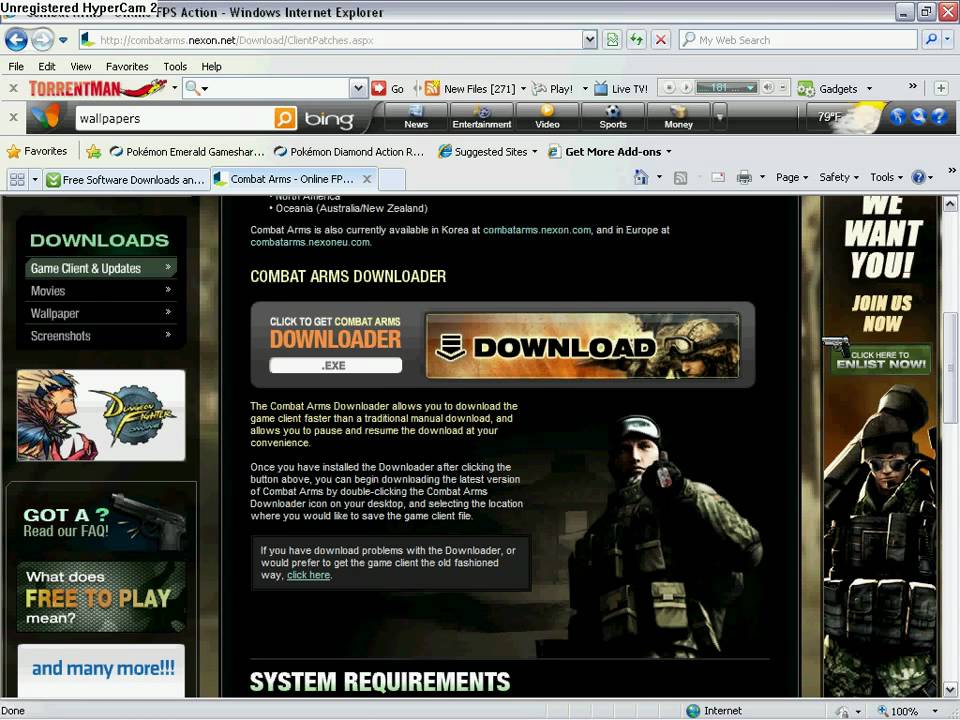Image resolution: width=960 pixels, height=720 pixels.
Task: Click the Bing wallpapers search field
Action: (x=174, y=118)
